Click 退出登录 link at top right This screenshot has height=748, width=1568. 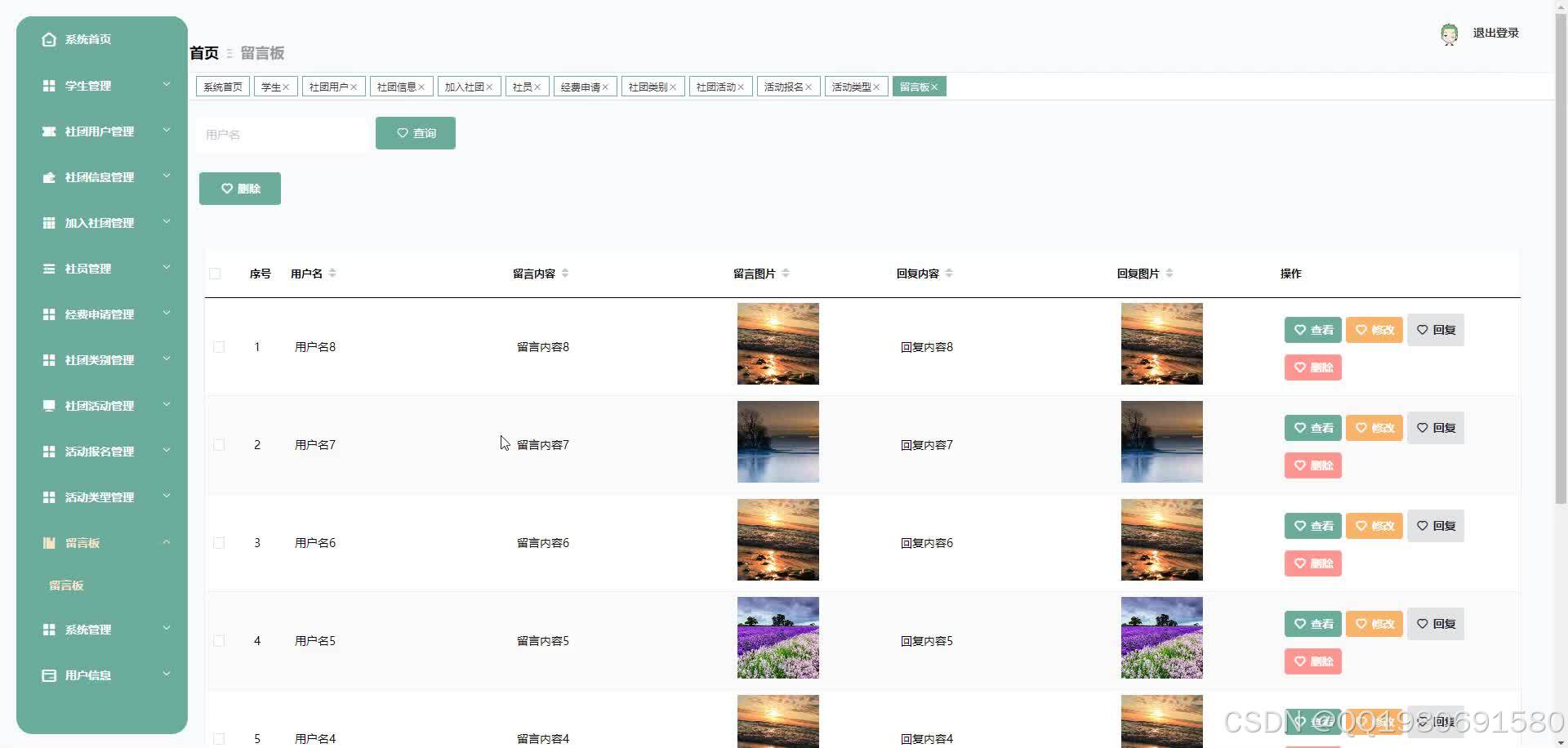[1495, 33]
